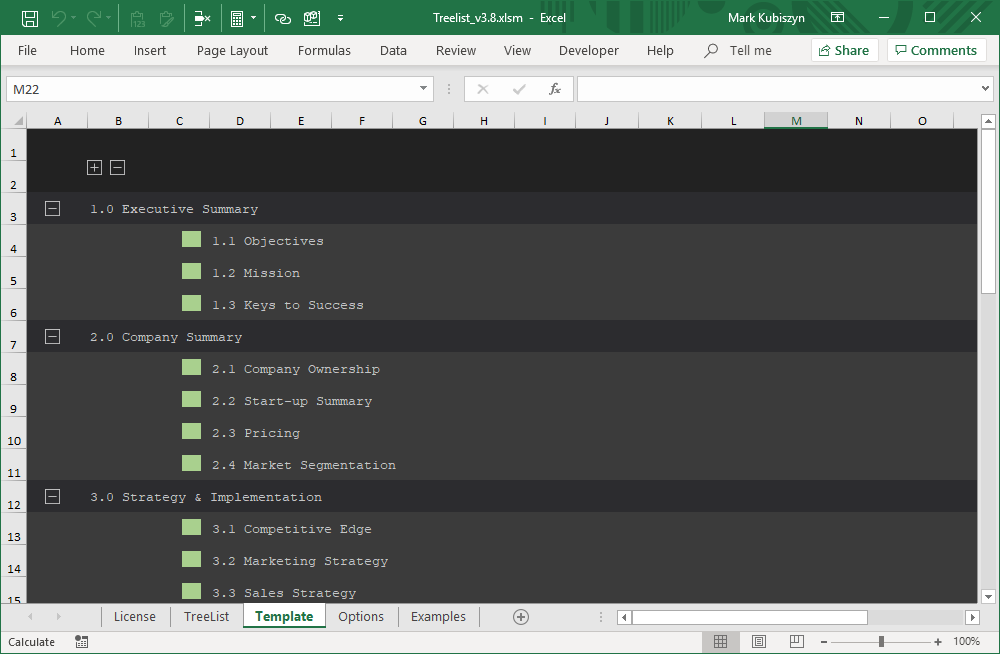Switch to Page Layout view in status bar
The width and height of the screenshot is (1000, 654).
(759, 642)
